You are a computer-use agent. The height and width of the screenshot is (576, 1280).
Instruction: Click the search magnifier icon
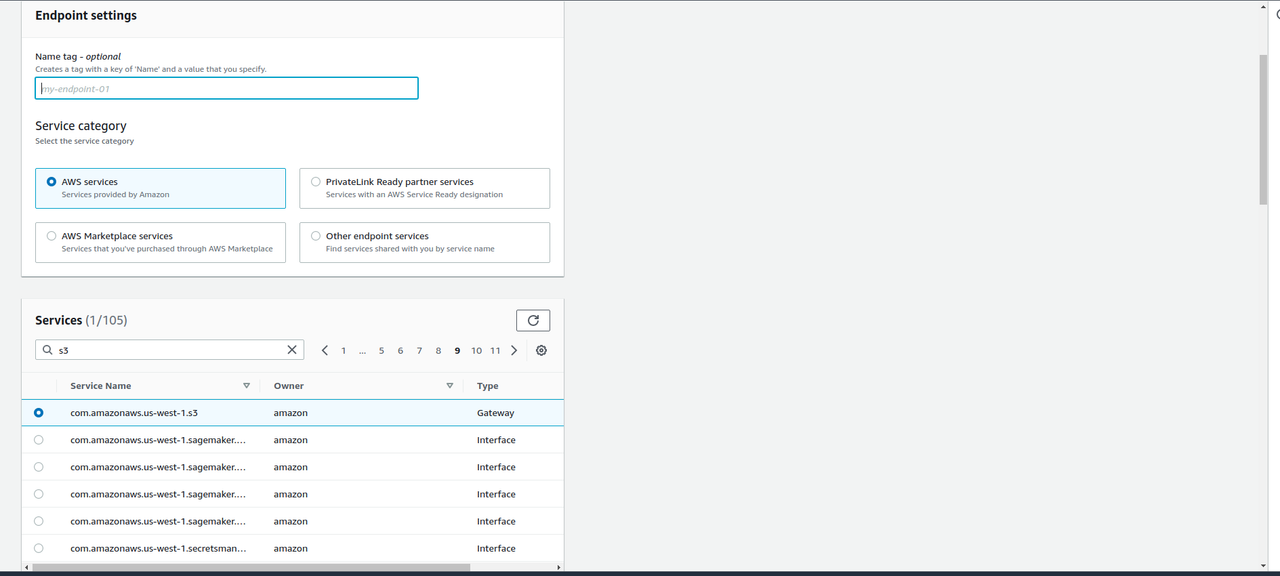47,350
